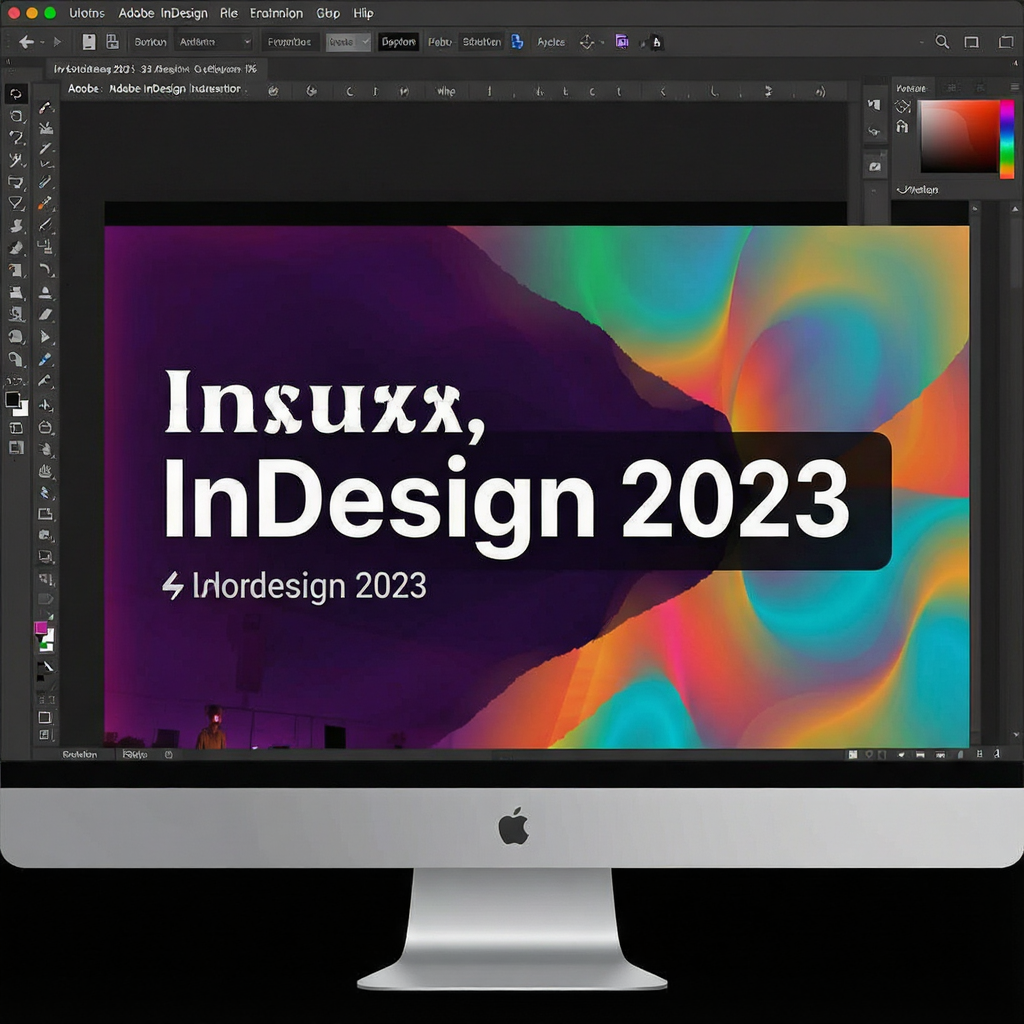This screenshot has height=1024, width=1024.
Task: Click the magenta color swatch in the toolbox
Action: coord(40,628)
